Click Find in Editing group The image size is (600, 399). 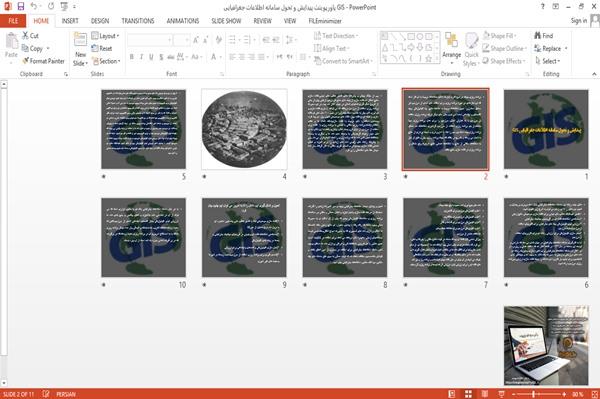544,36
